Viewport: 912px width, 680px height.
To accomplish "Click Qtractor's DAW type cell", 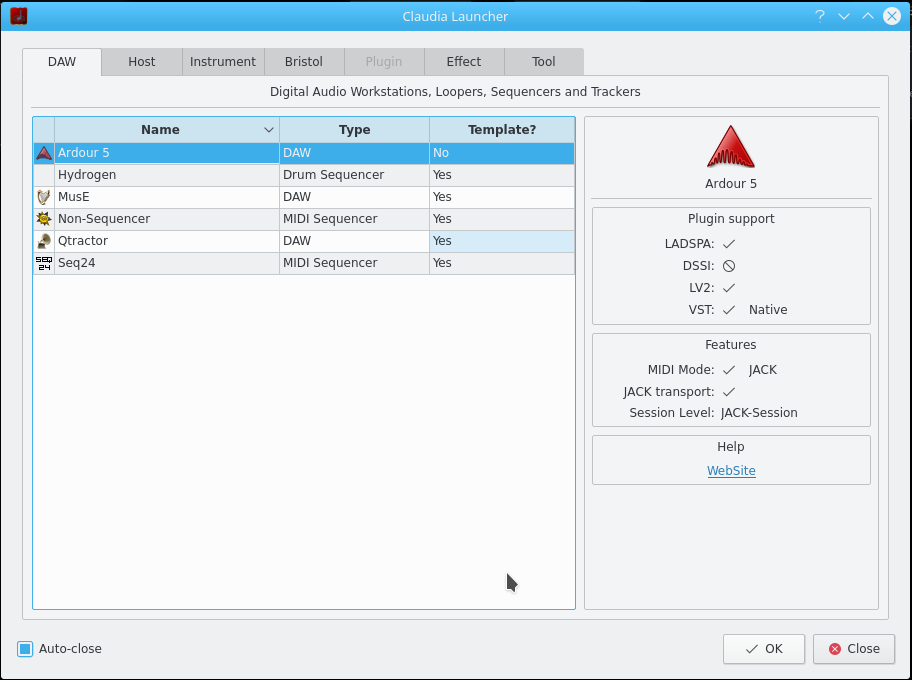I will click(x=354, y=241).
